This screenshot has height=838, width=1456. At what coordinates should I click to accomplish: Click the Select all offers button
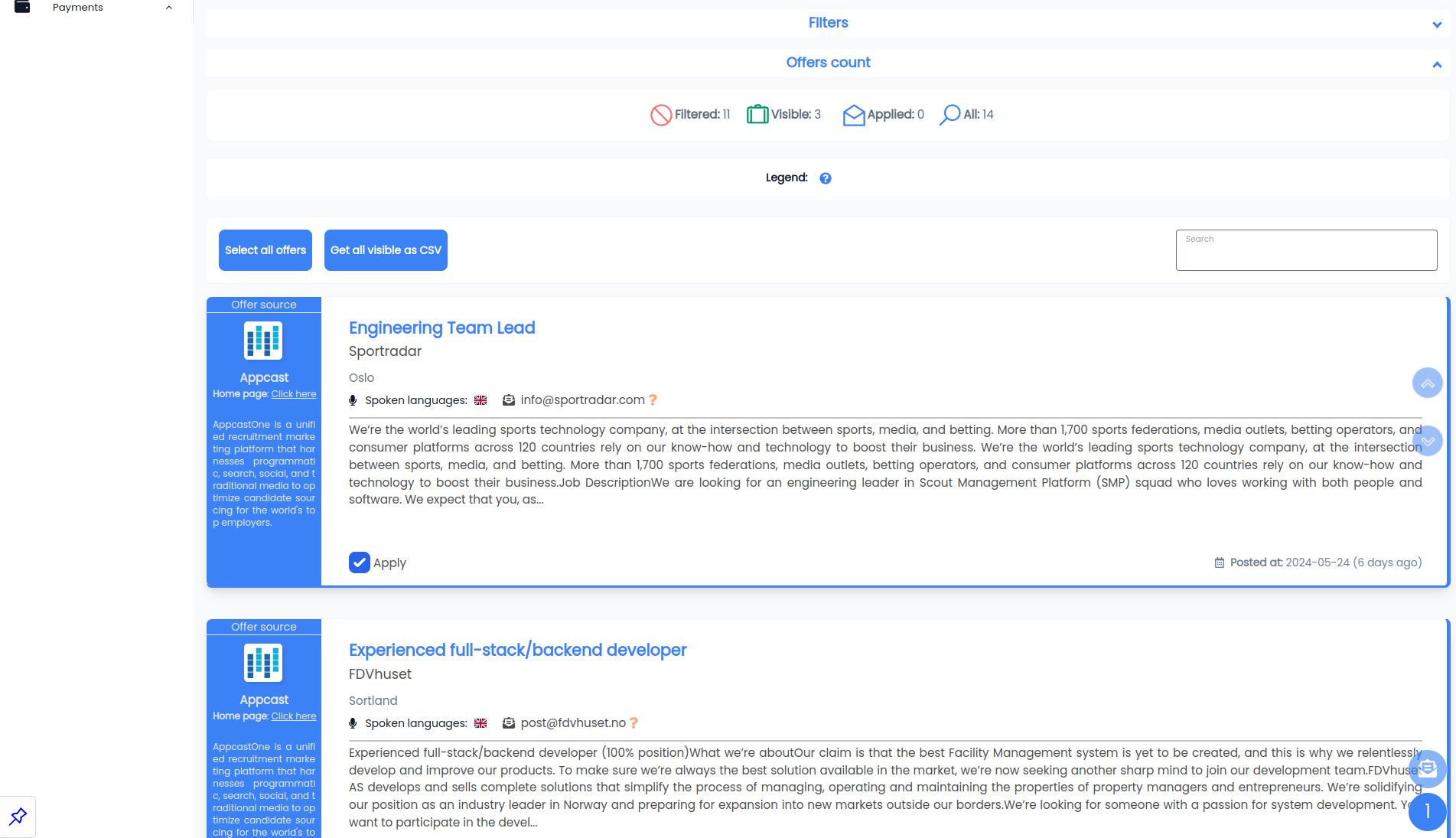[x=265, y=250]
